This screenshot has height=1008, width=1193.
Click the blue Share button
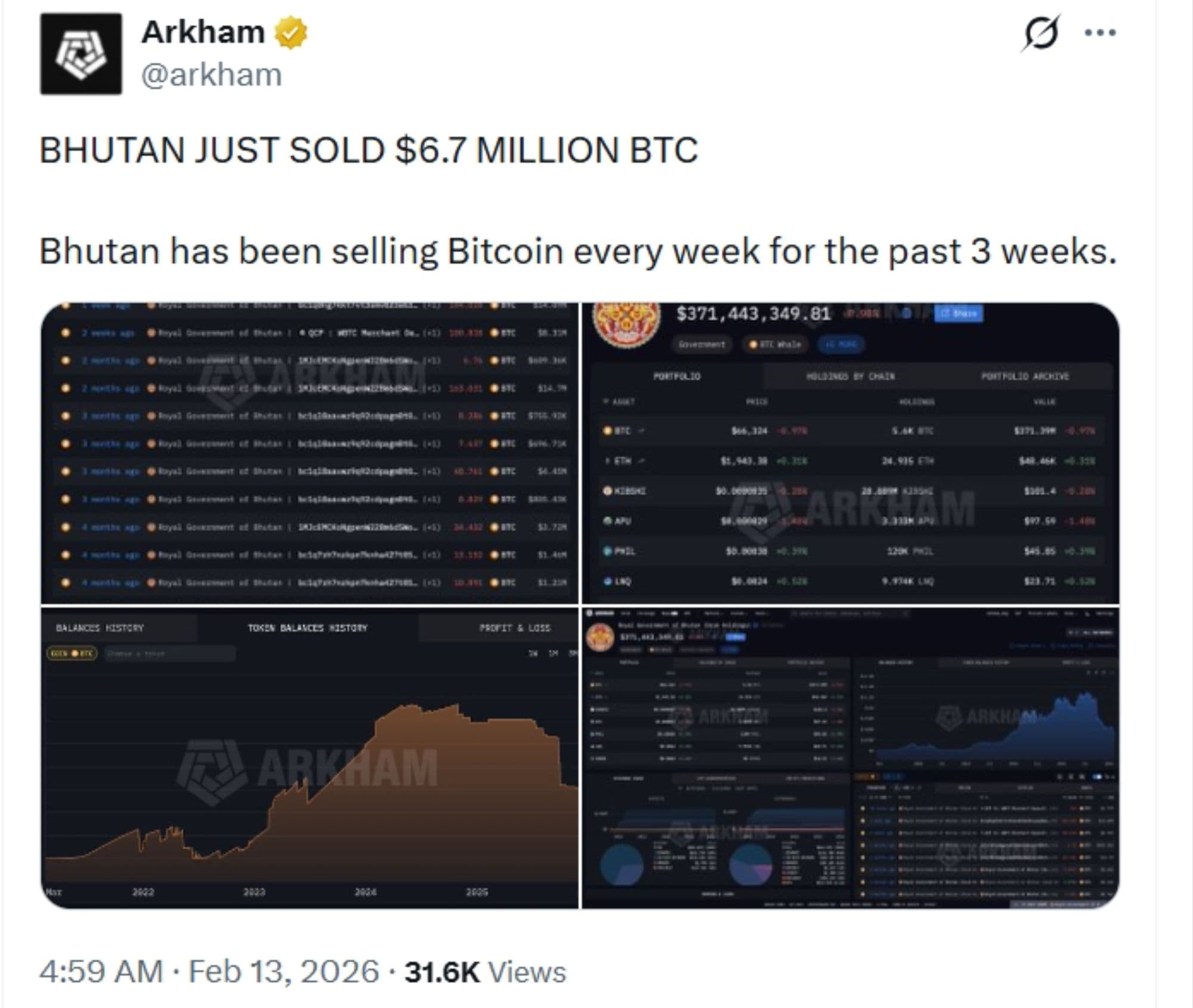pyautogui.click(x=959, y=313)
